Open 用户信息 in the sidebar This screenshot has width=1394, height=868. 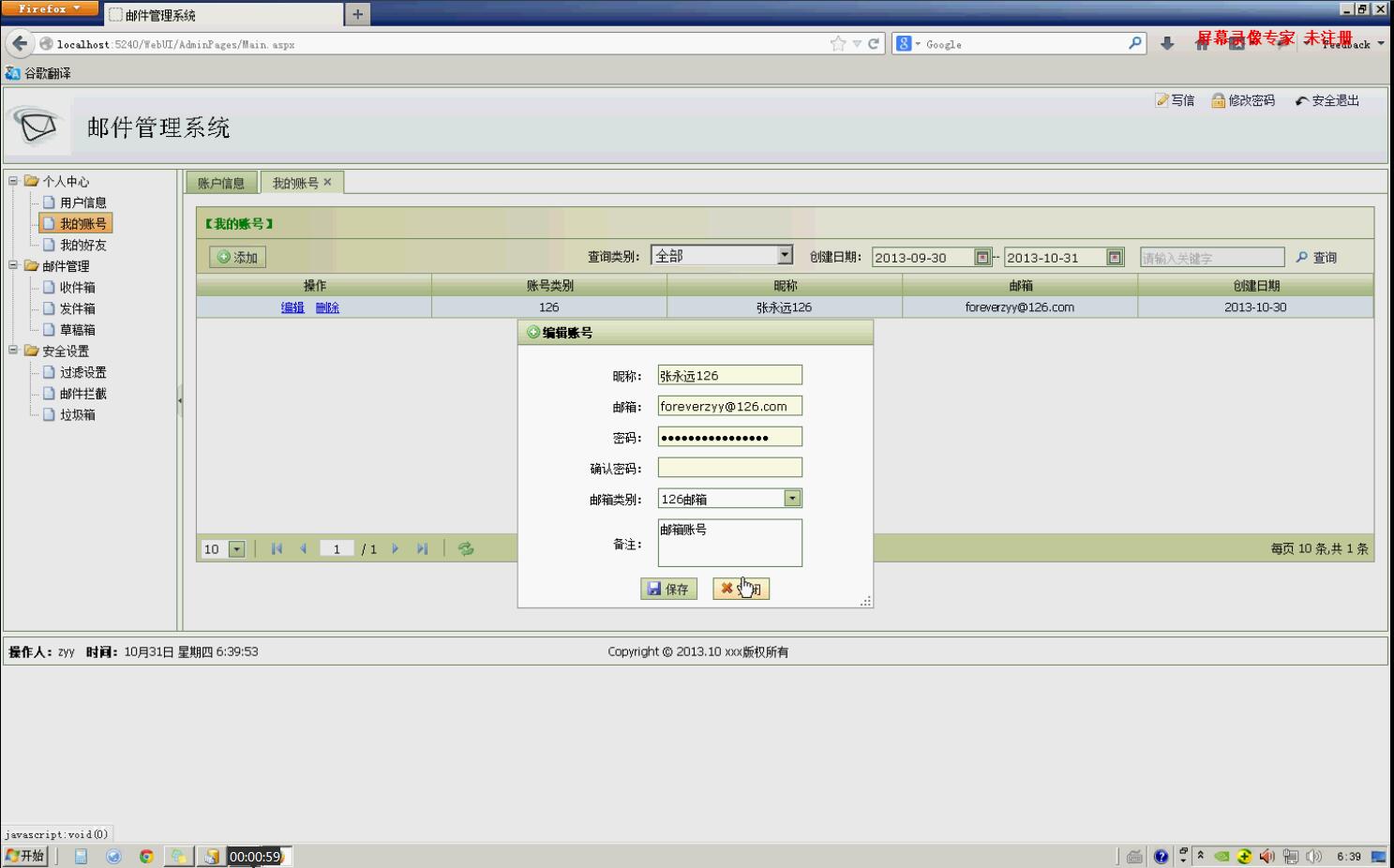pos(75,202)
